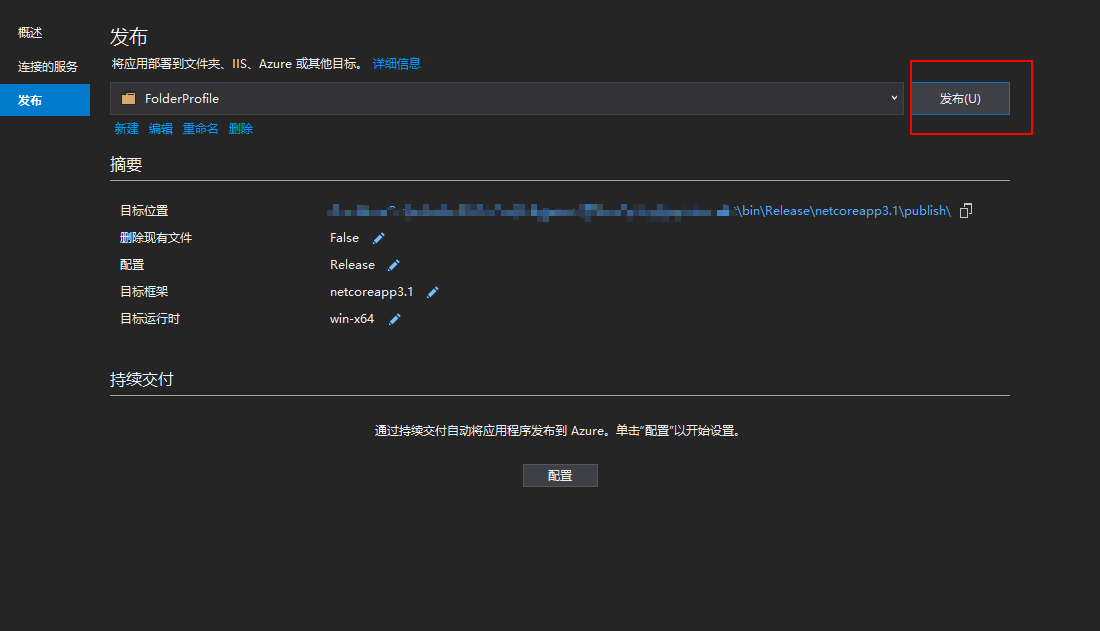
Task: Edit the netcoreapp3.1 target framework pencil
Action: pos(432,292)
